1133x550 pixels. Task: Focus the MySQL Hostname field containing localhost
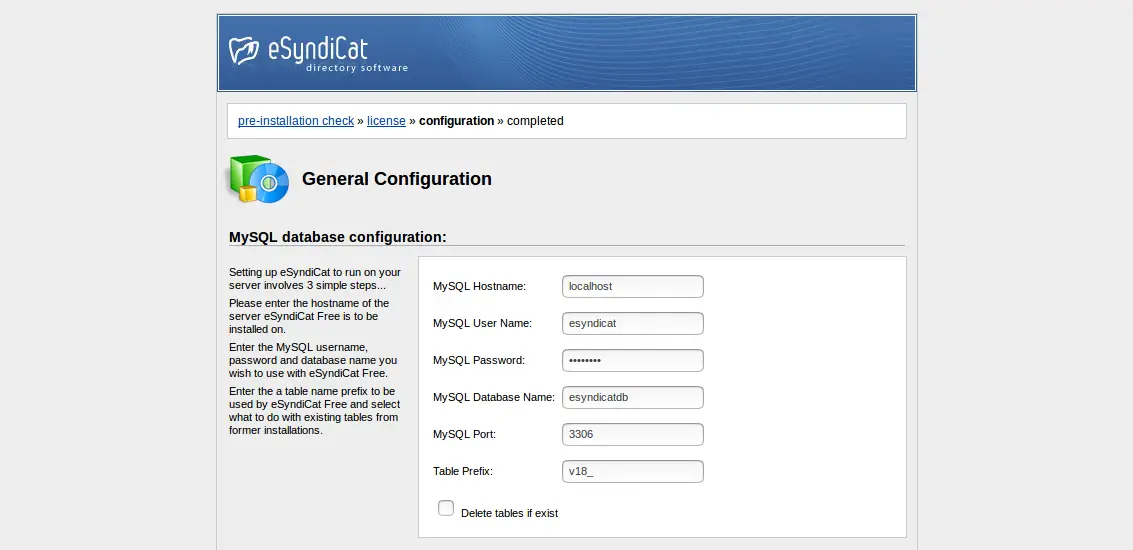point(633,286)
